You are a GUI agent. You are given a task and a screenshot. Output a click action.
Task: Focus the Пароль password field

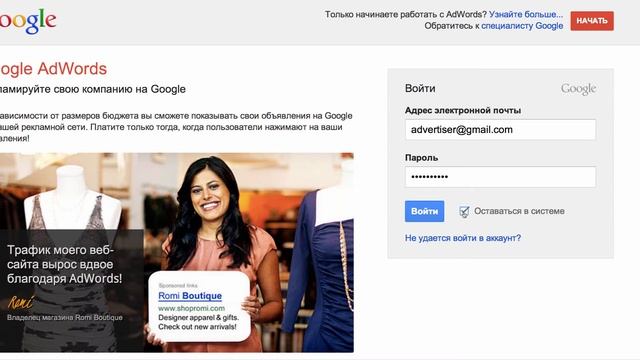click(x=500, y=177)
